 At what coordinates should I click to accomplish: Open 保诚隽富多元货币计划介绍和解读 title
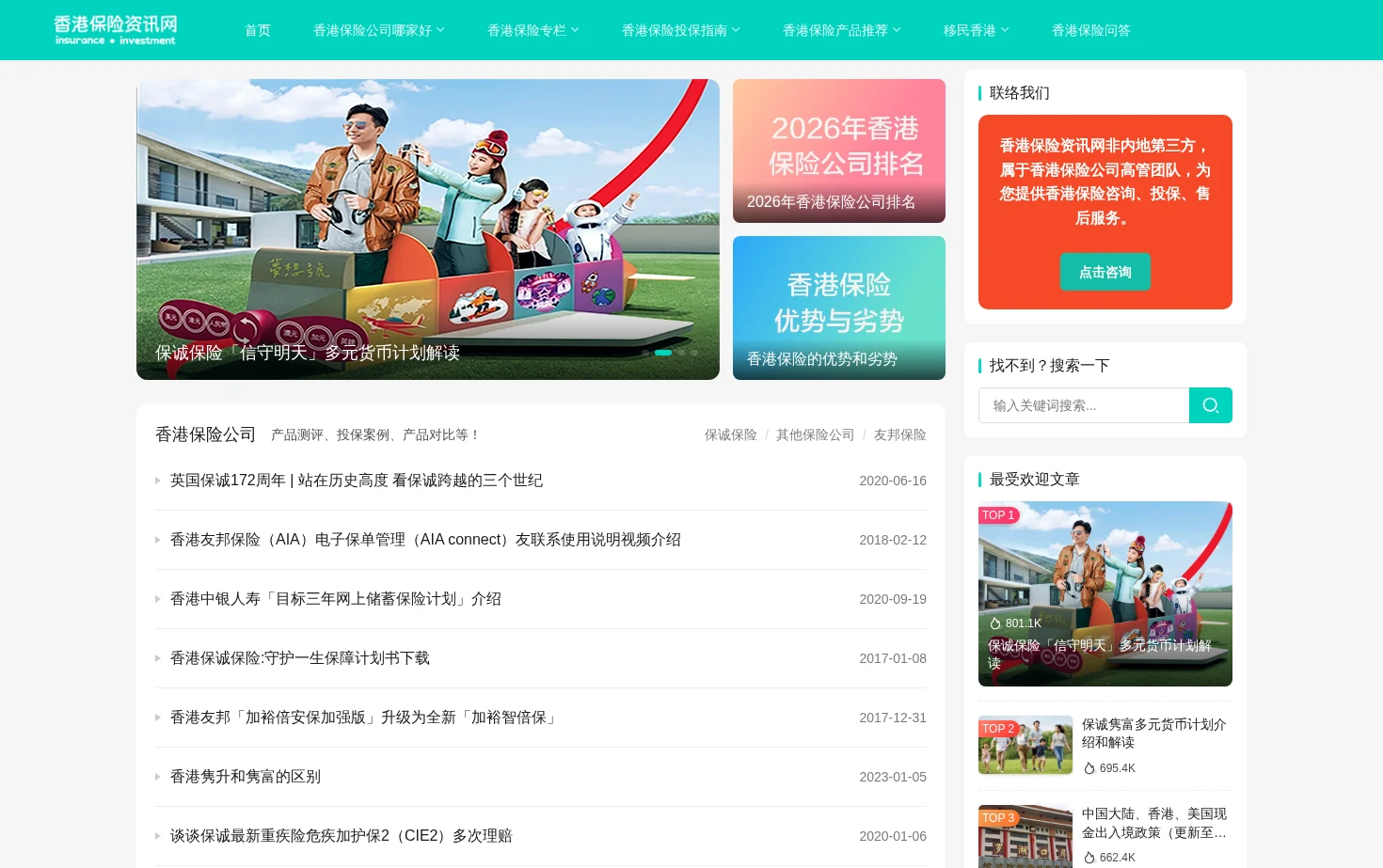(1154, 734)
